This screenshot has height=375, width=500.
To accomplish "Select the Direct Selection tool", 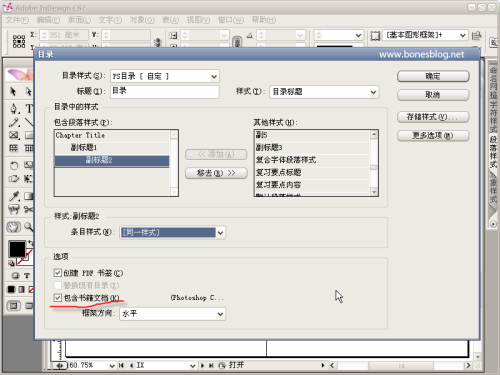I will click(x=28, y=91).
